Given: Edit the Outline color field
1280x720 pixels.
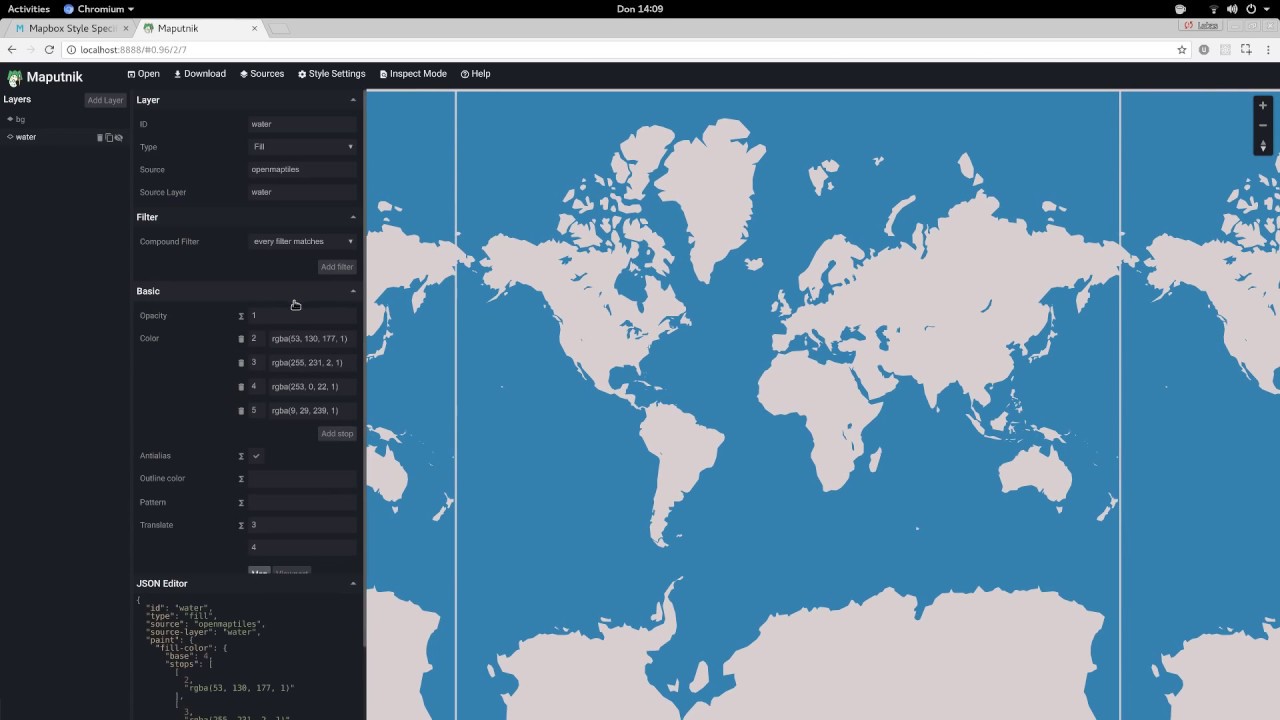Looking at the screenshot, I should [302, 479].
